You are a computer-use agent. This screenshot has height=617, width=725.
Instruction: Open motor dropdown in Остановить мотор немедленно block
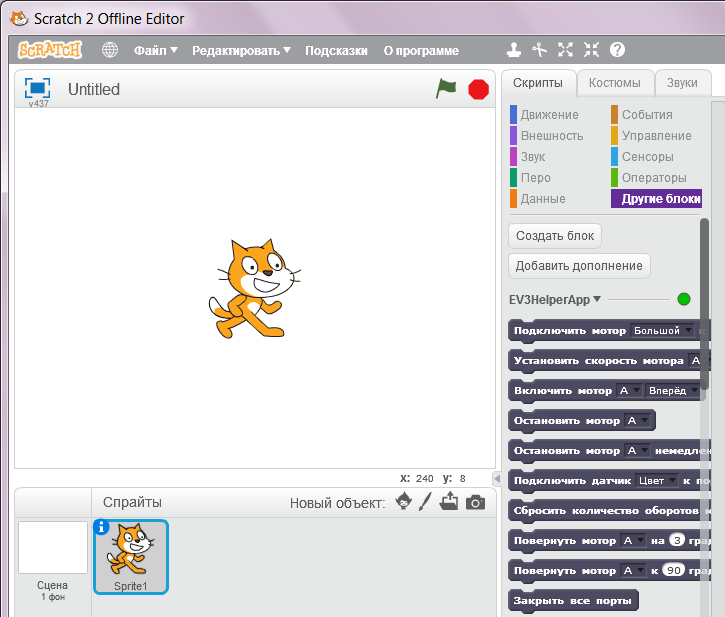pyautogui.click(x=638, y=451)
